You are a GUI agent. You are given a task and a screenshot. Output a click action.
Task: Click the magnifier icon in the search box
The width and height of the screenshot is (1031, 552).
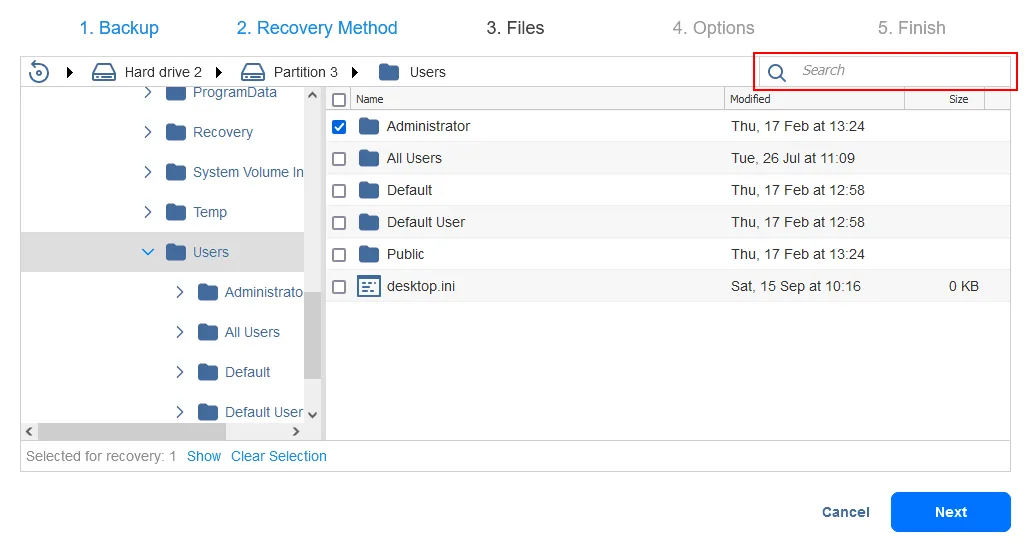click(x=777, y=72)
